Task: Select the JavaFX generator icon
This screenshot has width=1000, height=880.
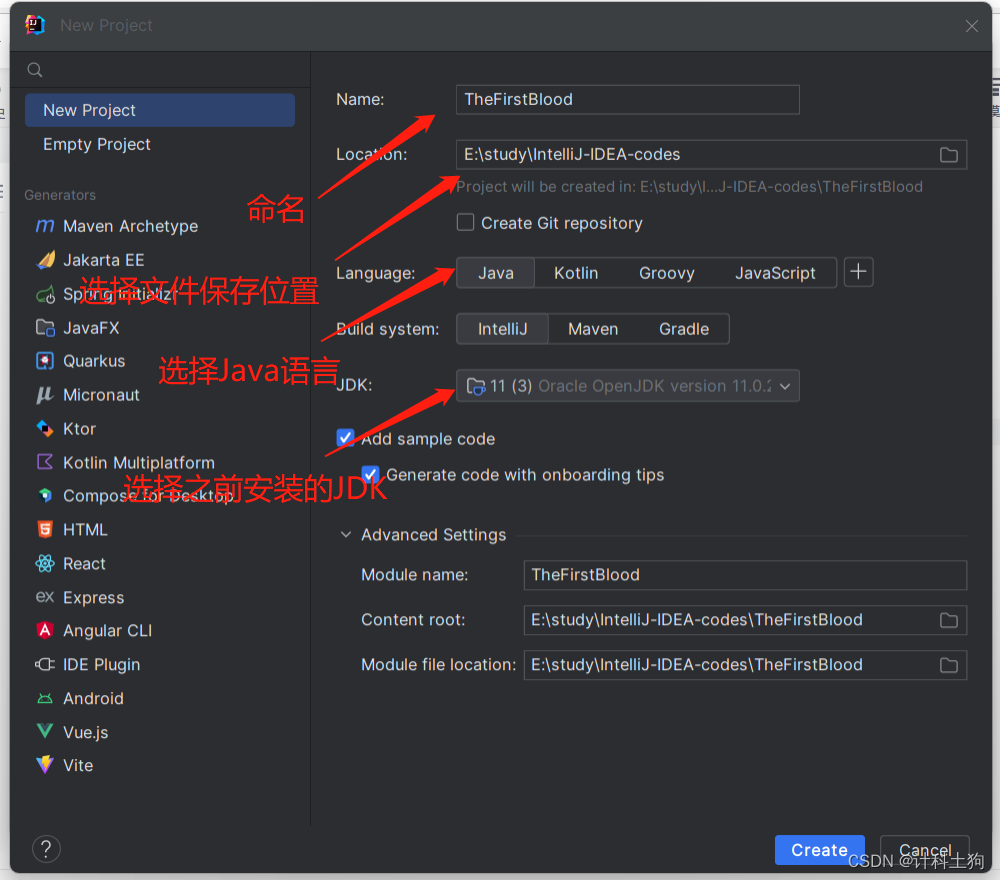Action: click(45, 328)
